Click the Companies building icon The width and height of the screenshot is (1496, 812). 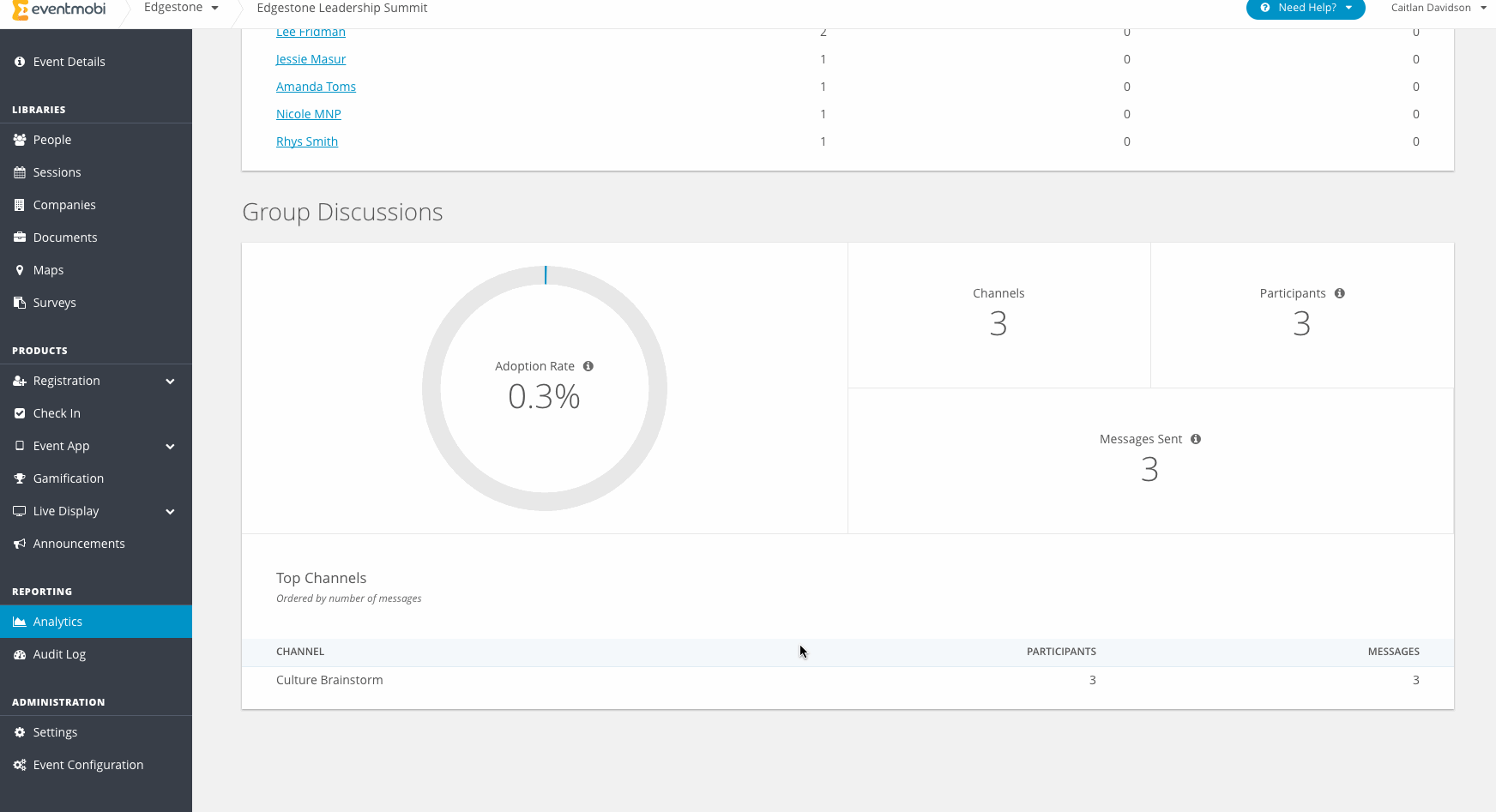point(20,205)
